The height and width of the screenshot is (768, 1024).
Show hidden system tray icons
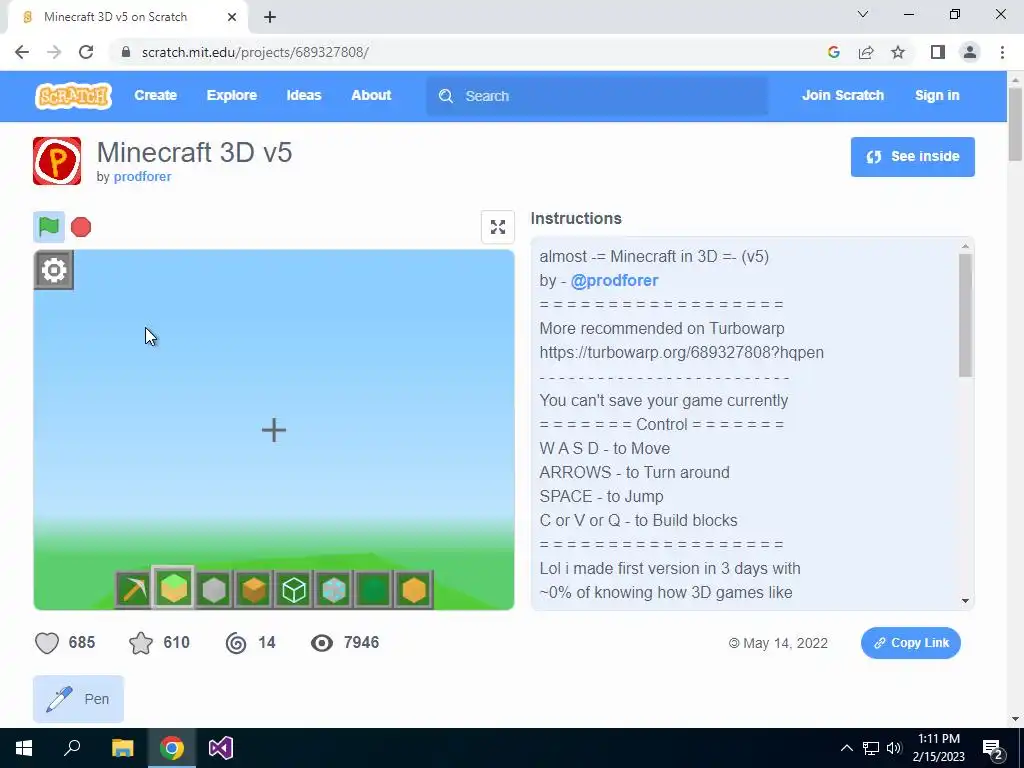(846, 748)
